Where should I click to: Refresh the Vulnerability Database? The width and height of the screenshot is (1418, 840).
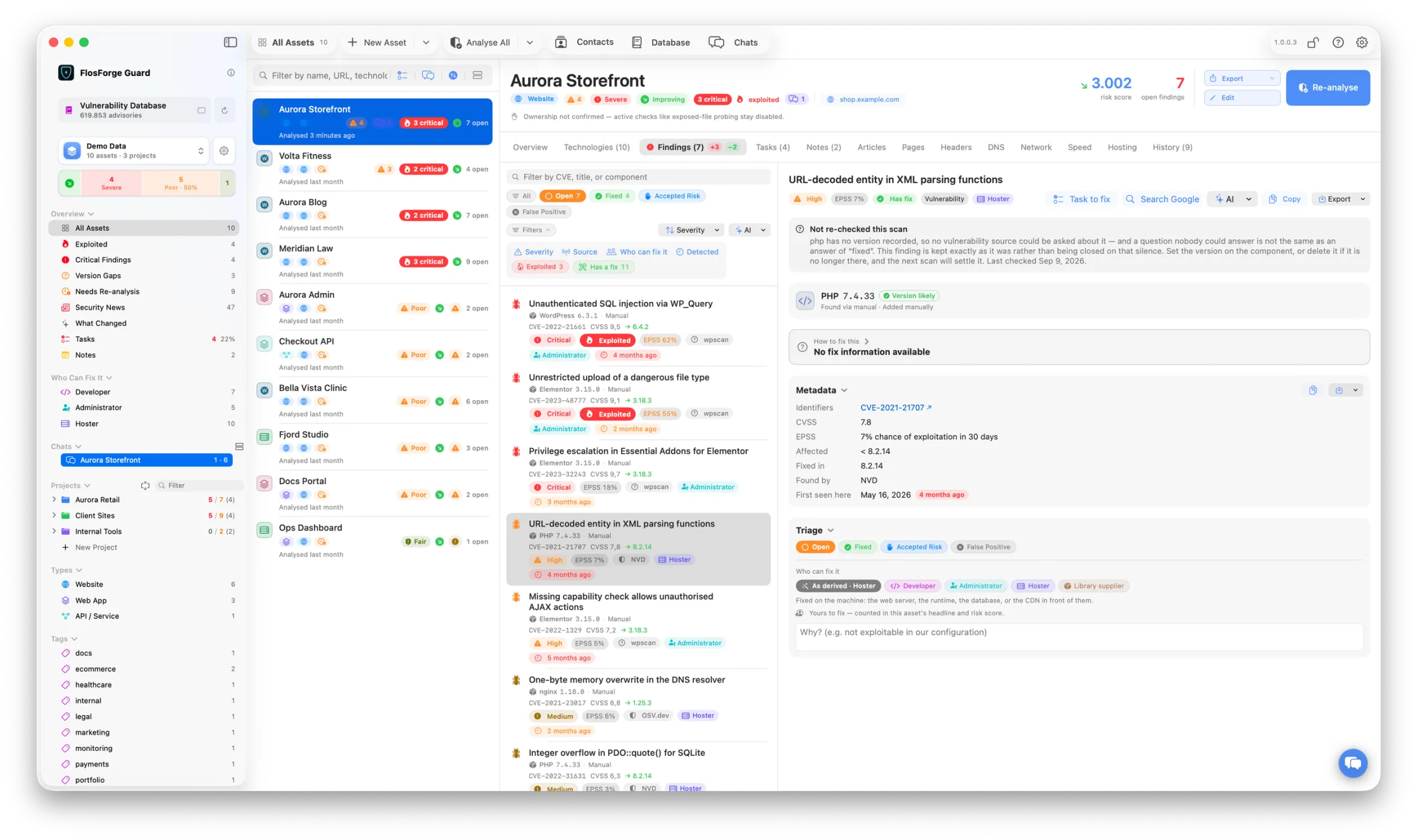[224, 110]
